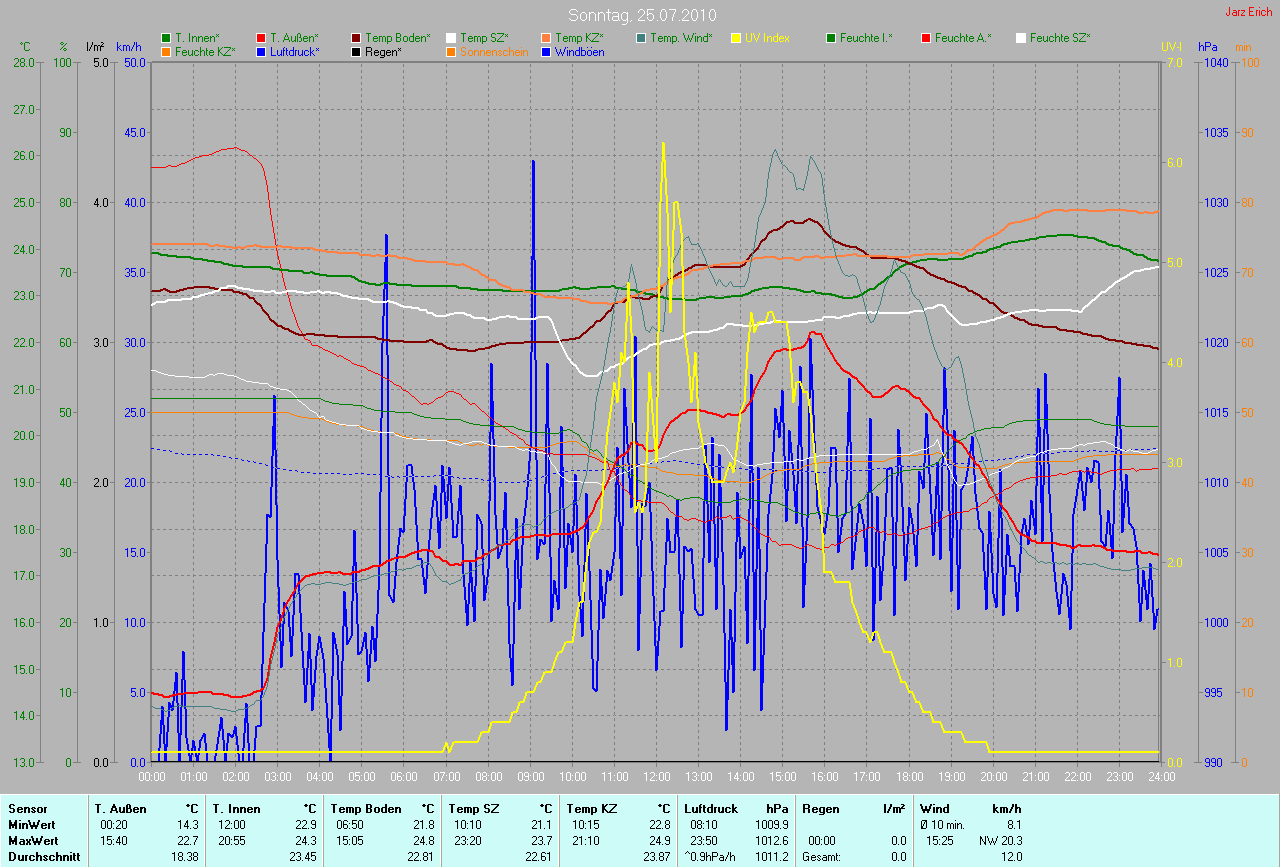
Task: Click the Luftdruck legend label
Action: tap(294, 51)
